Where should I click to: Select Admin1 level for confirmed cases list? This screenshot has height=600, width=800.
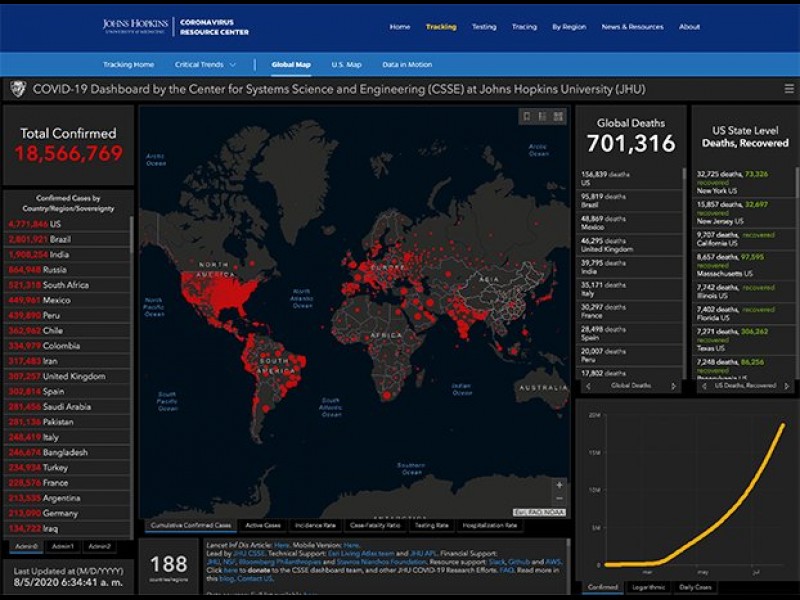(x=63, y=546)
